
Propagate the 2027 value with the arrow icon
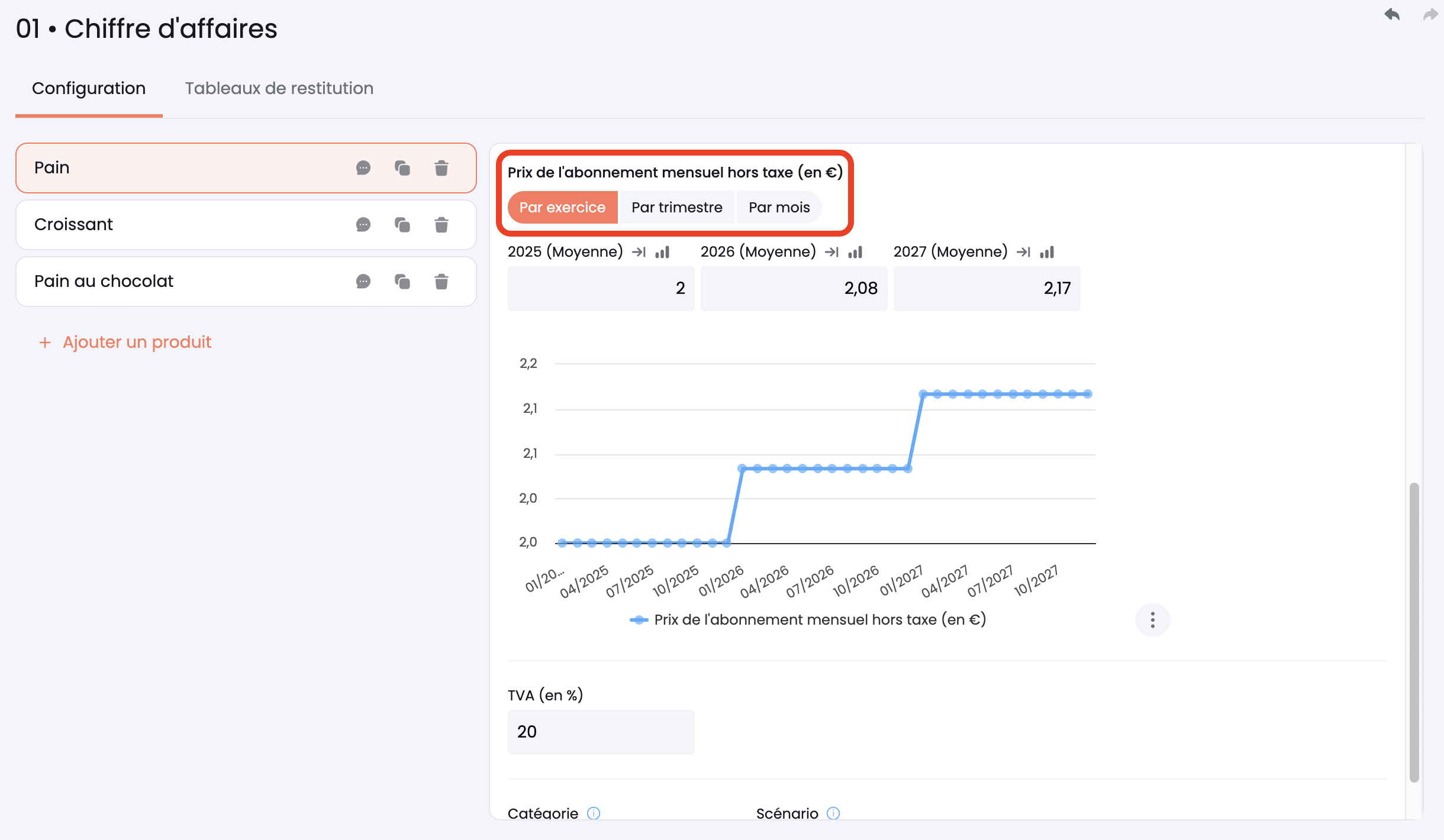click(x=1023, y=252)
